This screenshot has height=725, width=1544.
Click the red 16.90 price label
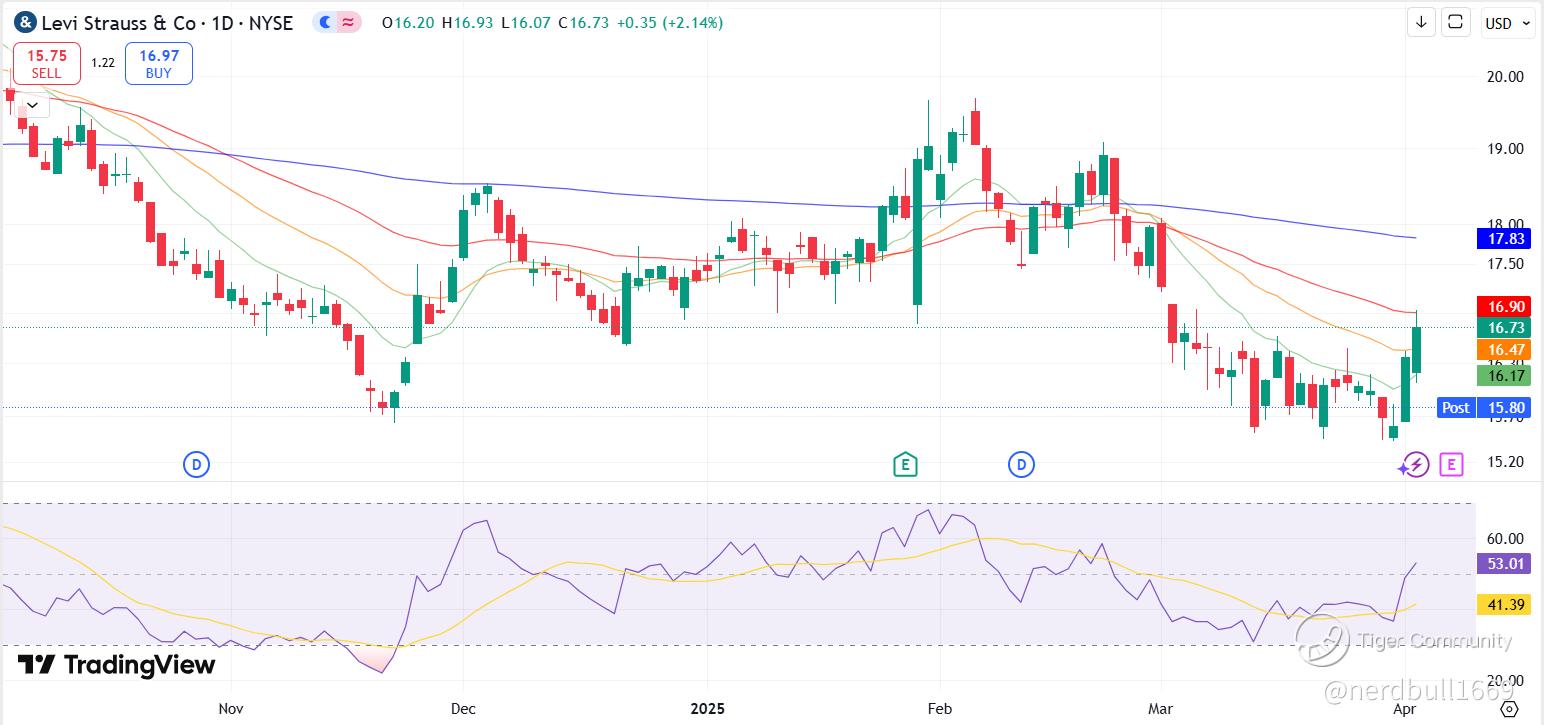(x=1504, y=306)
